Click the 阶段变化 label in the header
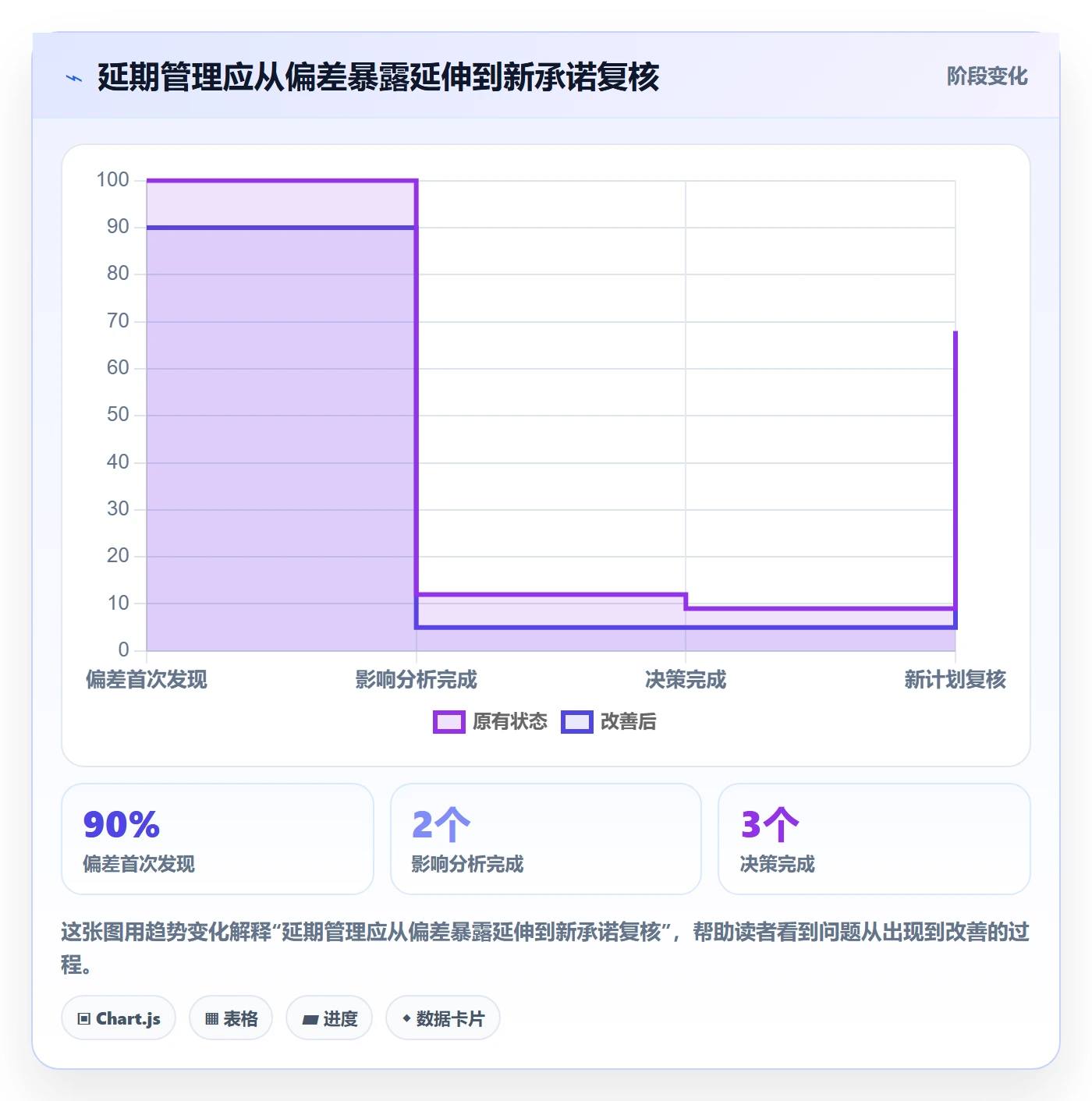Image resolution: width=1092 pixels, height=1101 pixels. click(x=987, y=76)
